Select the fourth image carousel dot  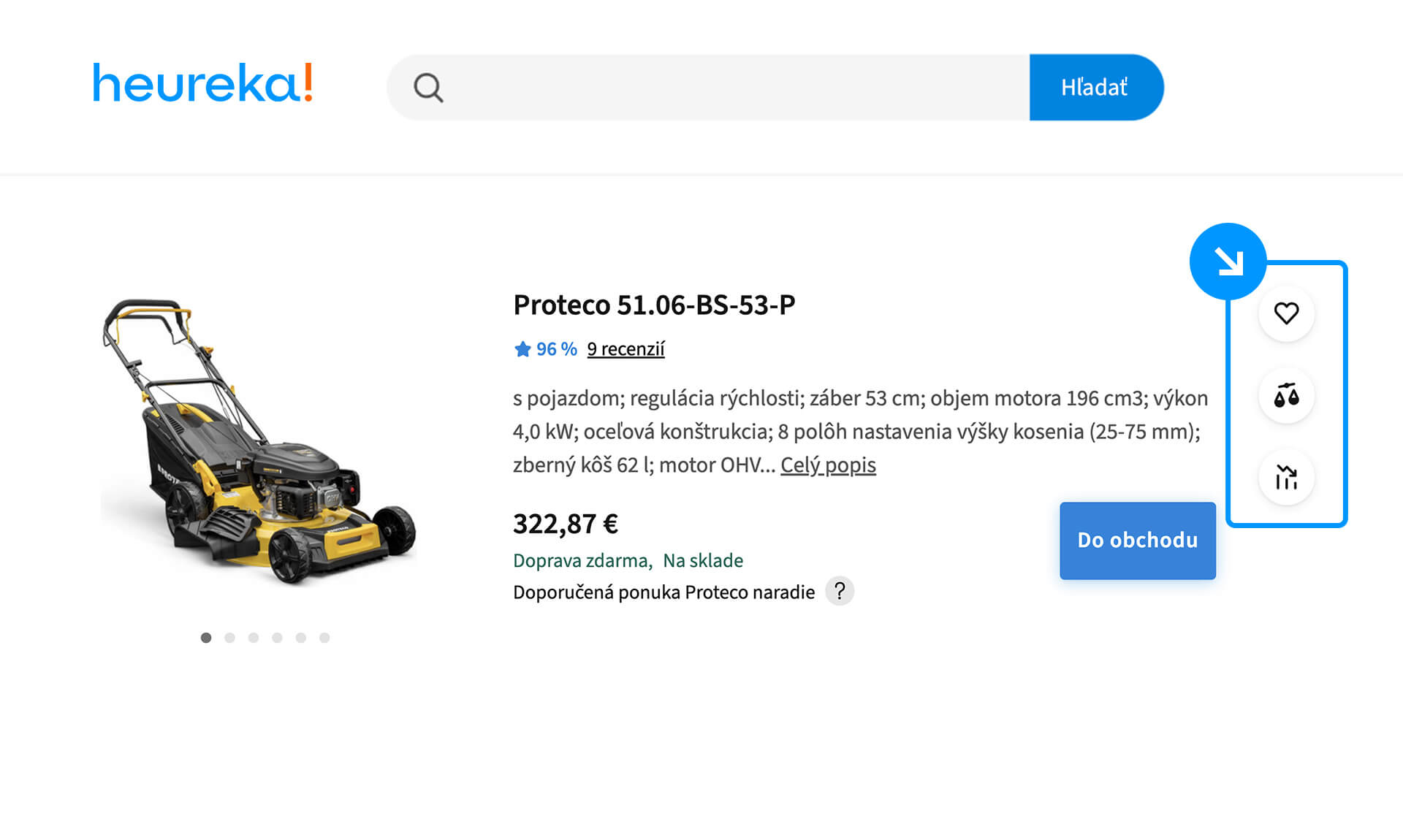[277, 638]
